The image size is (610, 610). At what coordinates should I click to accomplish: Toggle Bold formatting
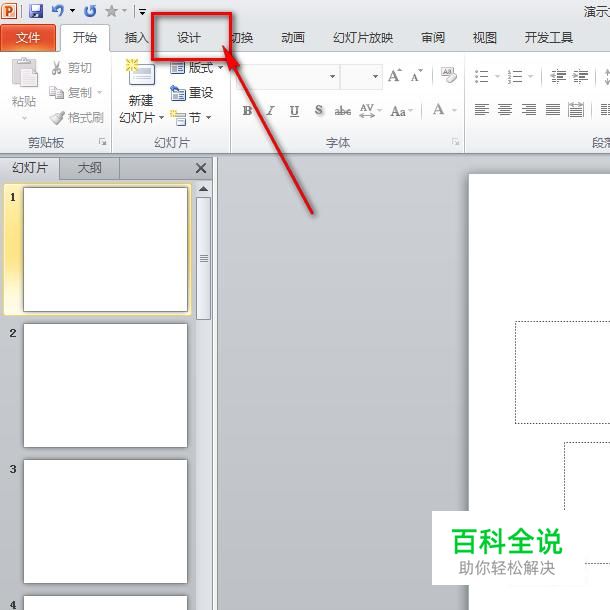click(x=247, y=111)
